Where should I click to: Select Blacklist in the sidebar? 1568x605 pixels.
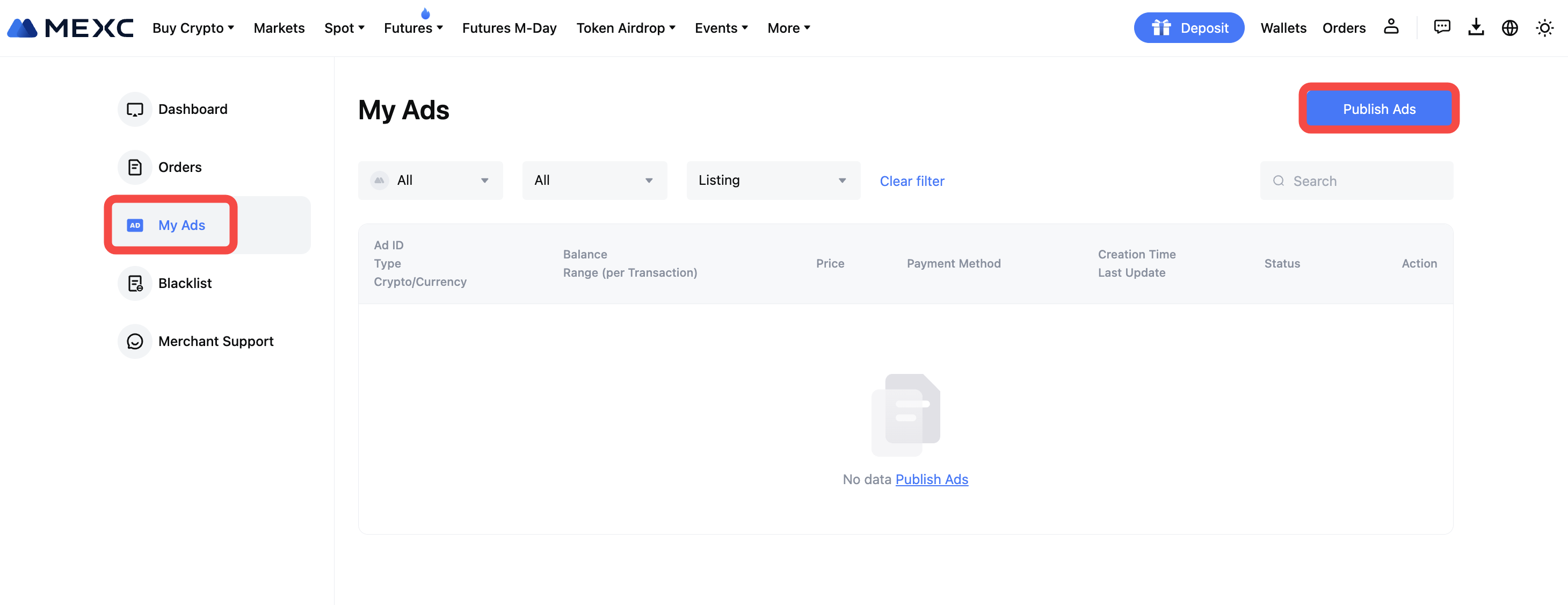point(184,283)
